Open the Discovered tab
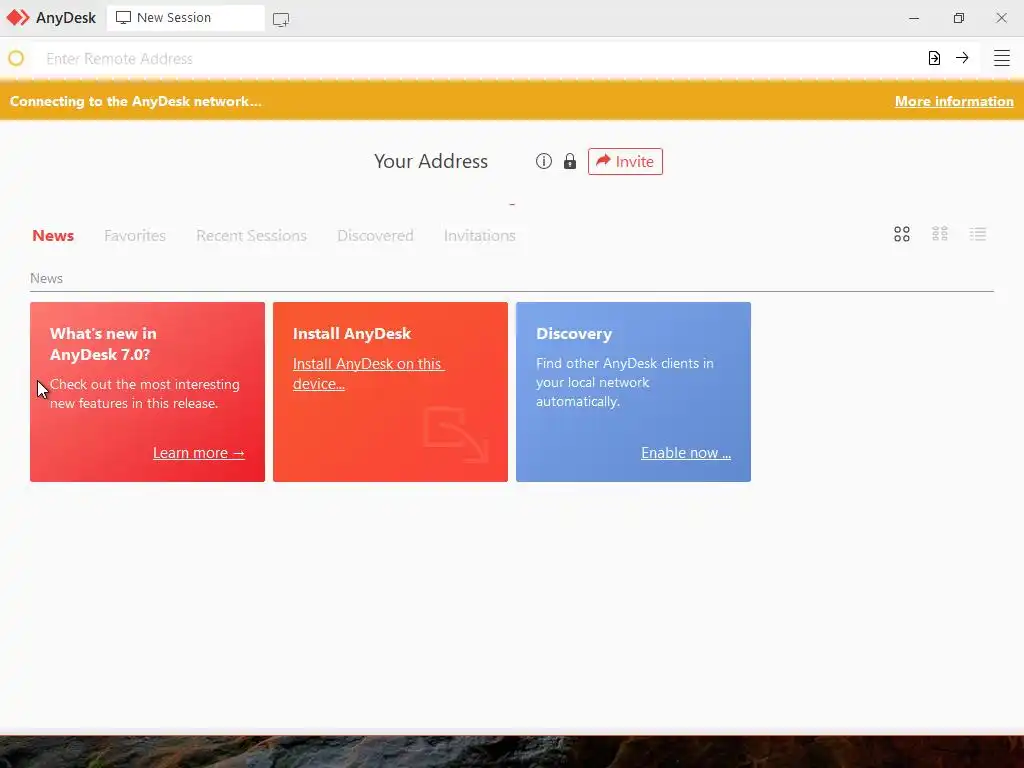Viewport: 1024px width, 768px height. 375,236
